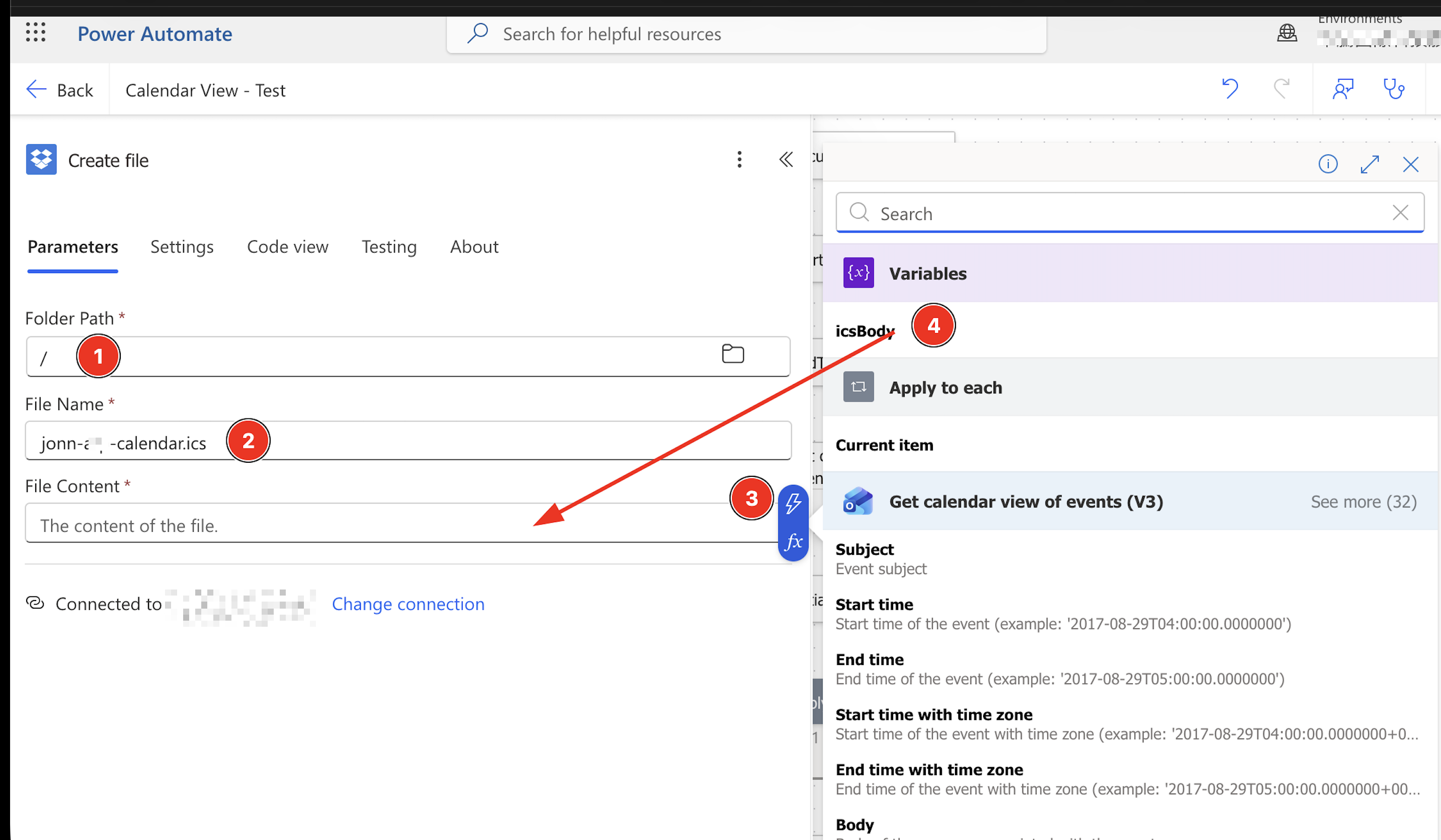The image size is (1441, 840).
Task: Focus the Search for helpful resources box
Action: coord(746,34)
